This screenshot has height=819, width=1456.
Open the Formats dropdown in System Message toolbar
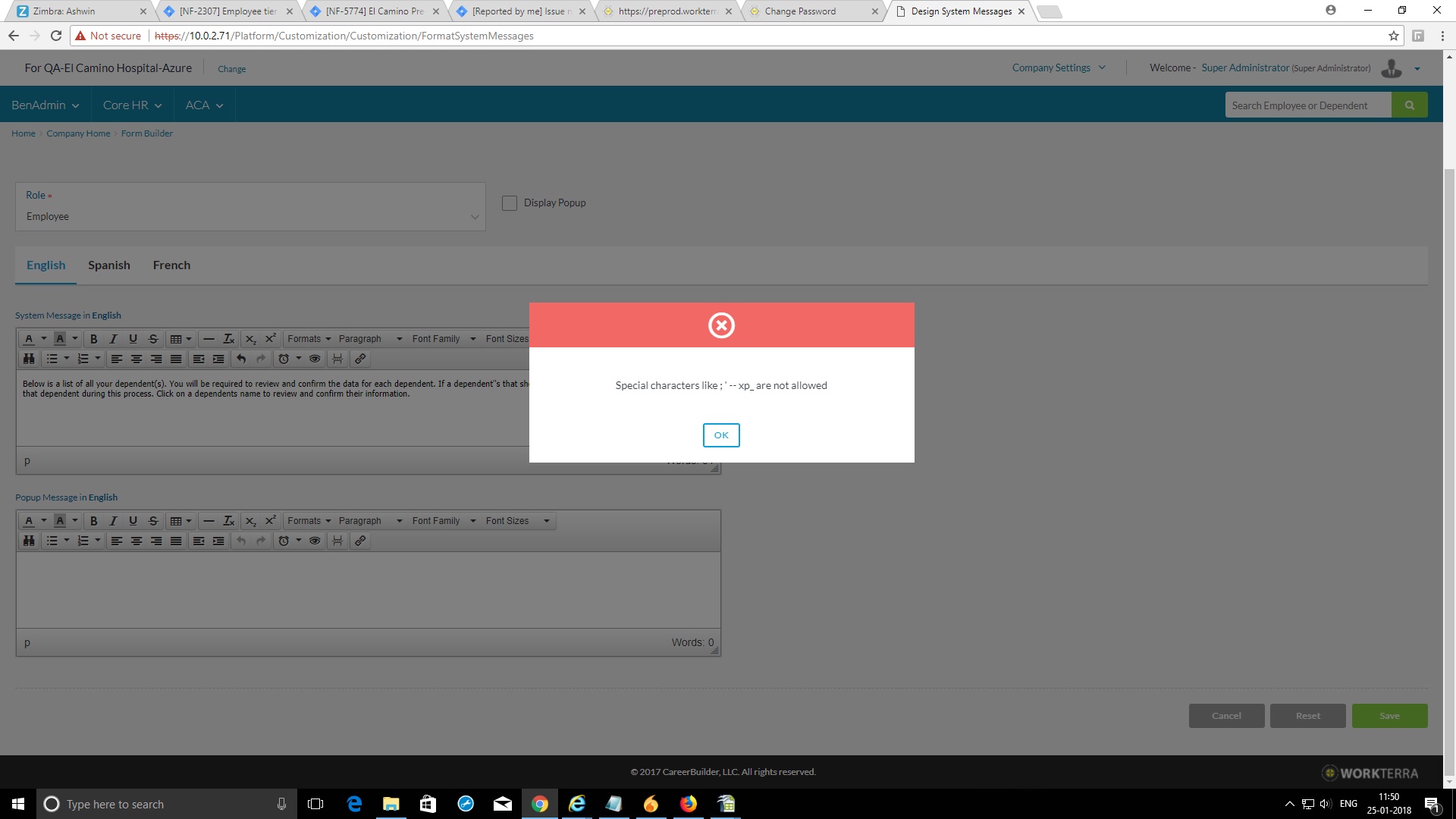[x=309, y=339]
